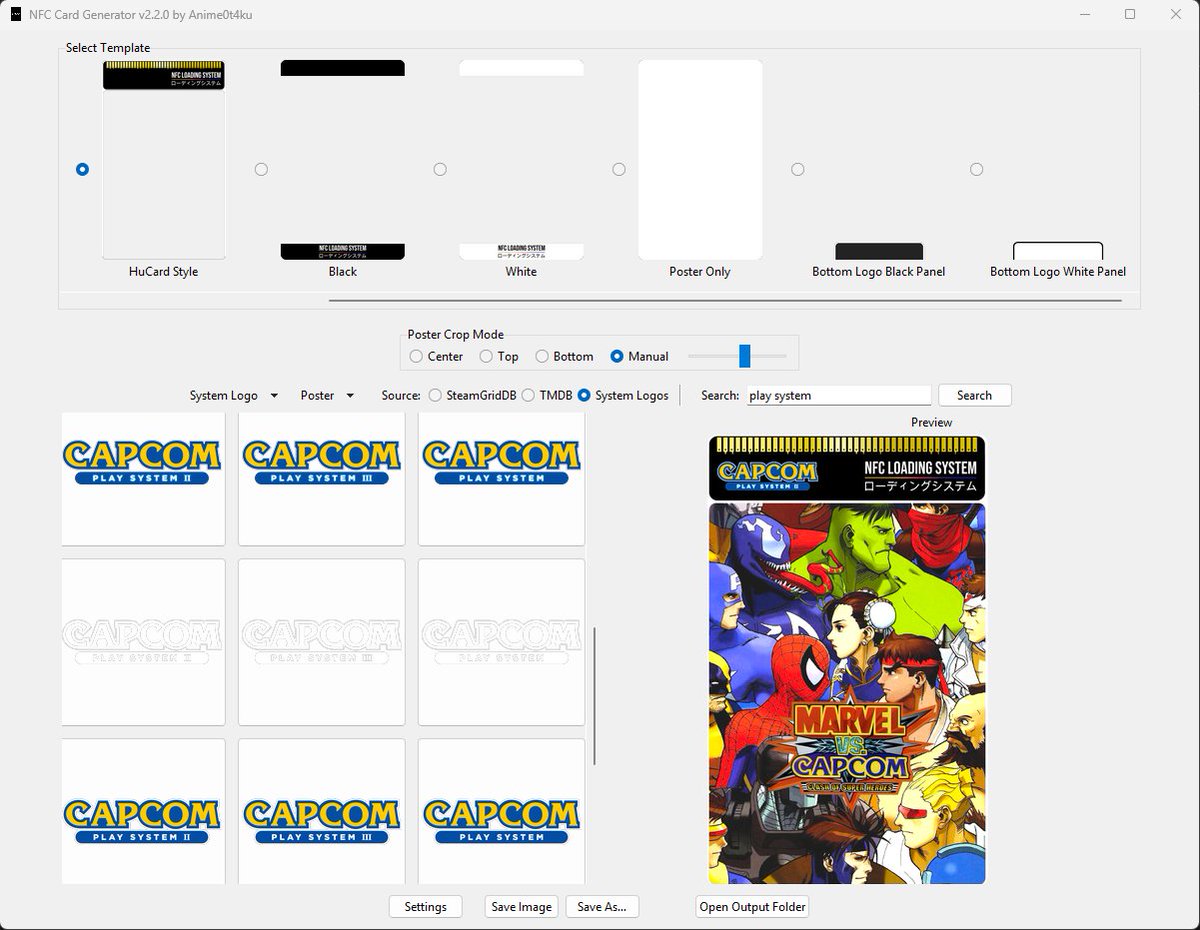Pick white outline Capcom Play System II logo
Image resolution: width=1200 pixels, height=930 pixels.
[x=142, y=642]
